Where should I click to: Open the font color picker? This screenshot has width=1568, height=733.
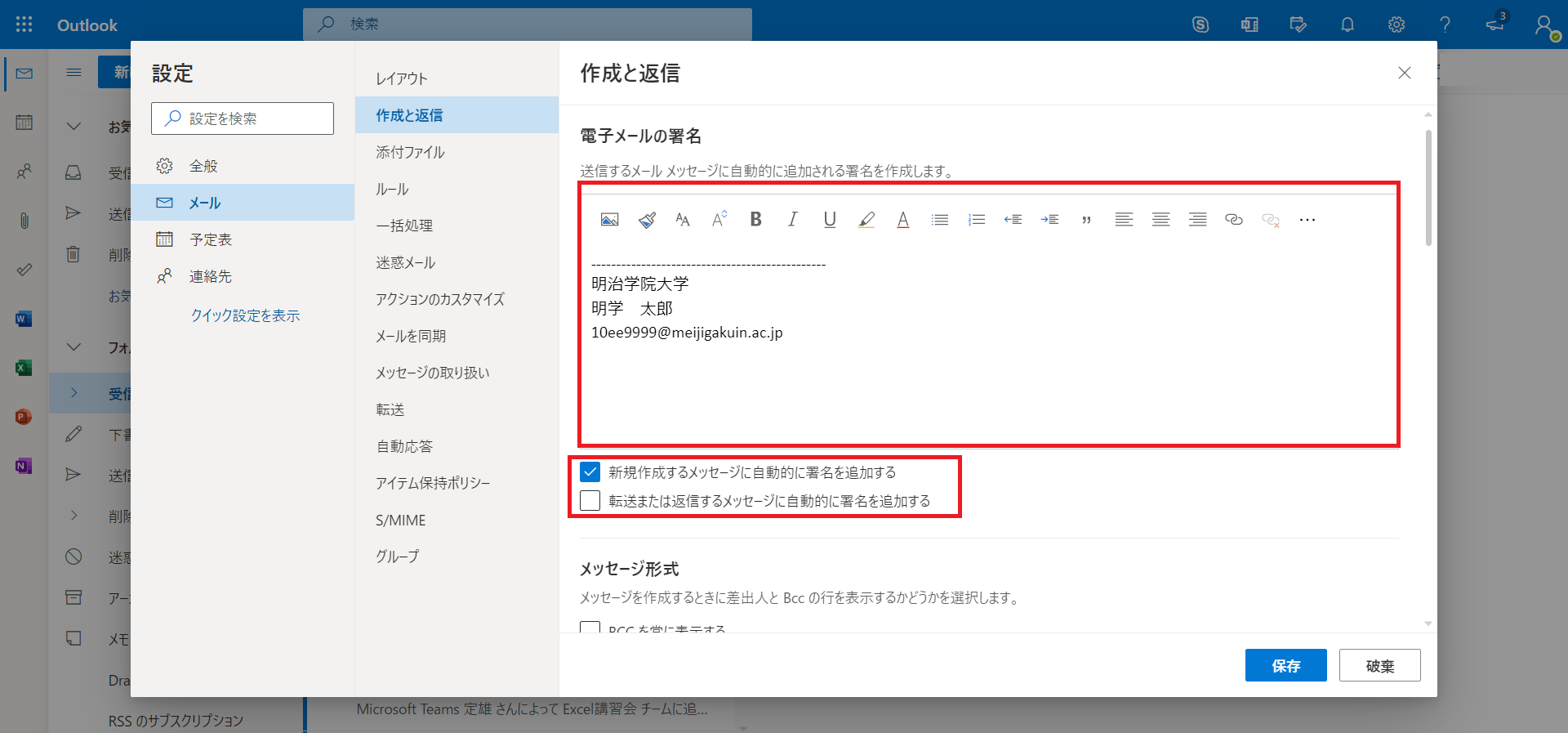(902, 220)
